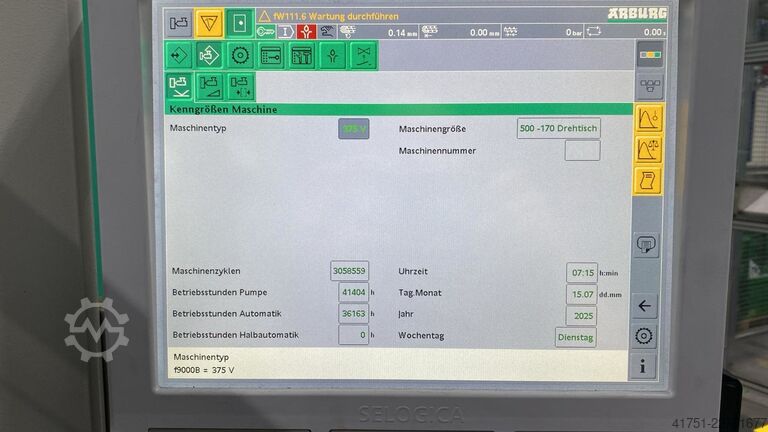Click the 0.14 mm position readout

click(403, 33)
